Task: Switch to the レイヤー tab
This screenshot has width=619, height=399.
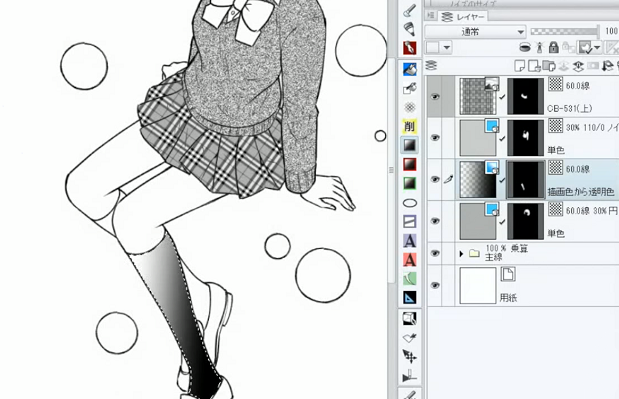Action: [463, 17]
